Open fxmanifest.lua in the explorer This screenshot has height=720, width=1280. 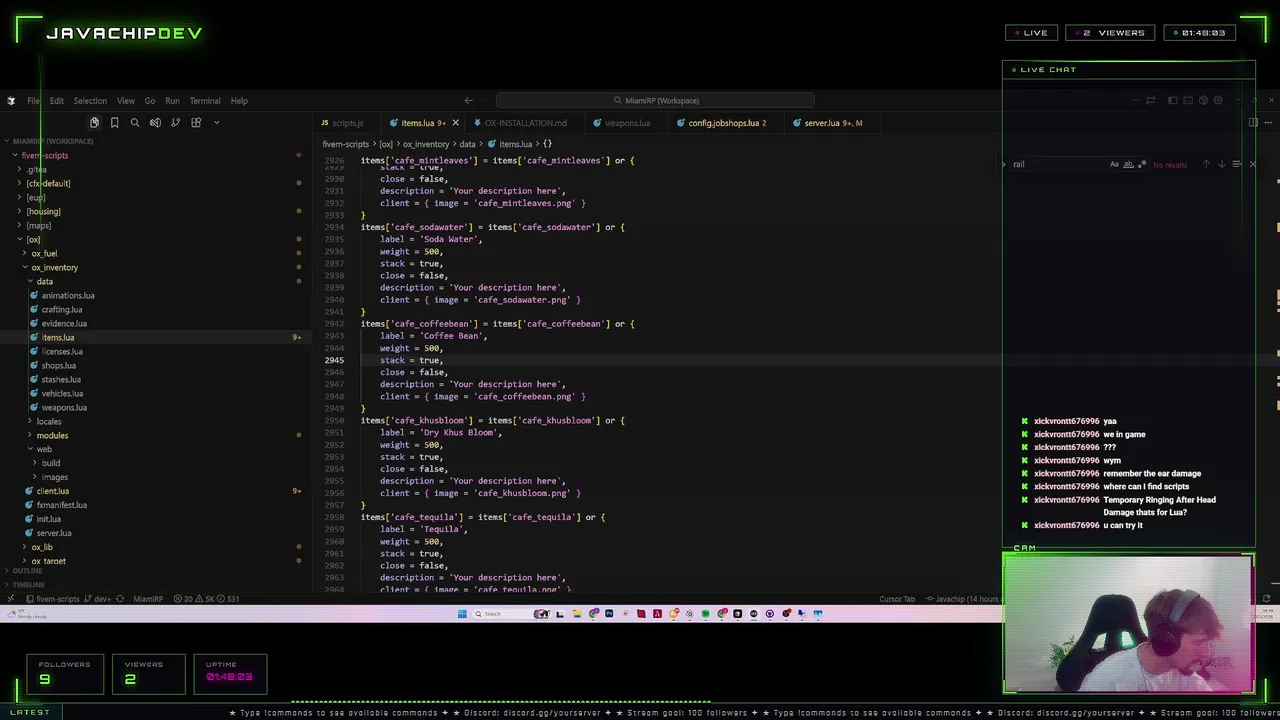(x=61, y=505)
